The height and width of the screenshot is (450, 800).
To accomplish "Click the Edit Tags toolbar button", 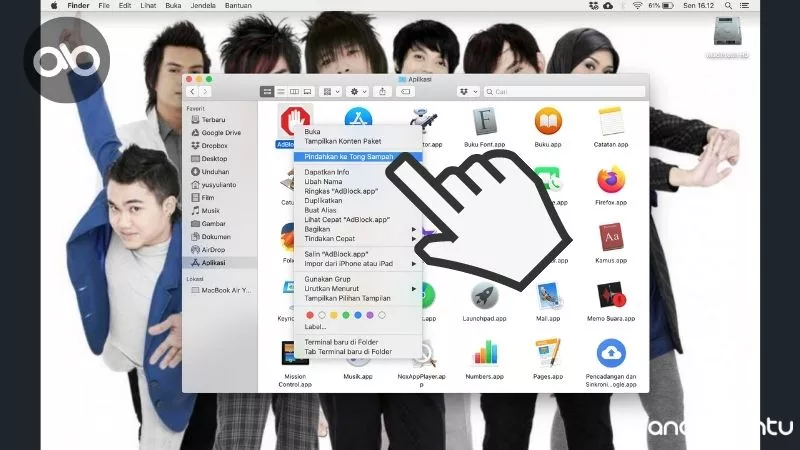I will [406, 92].
